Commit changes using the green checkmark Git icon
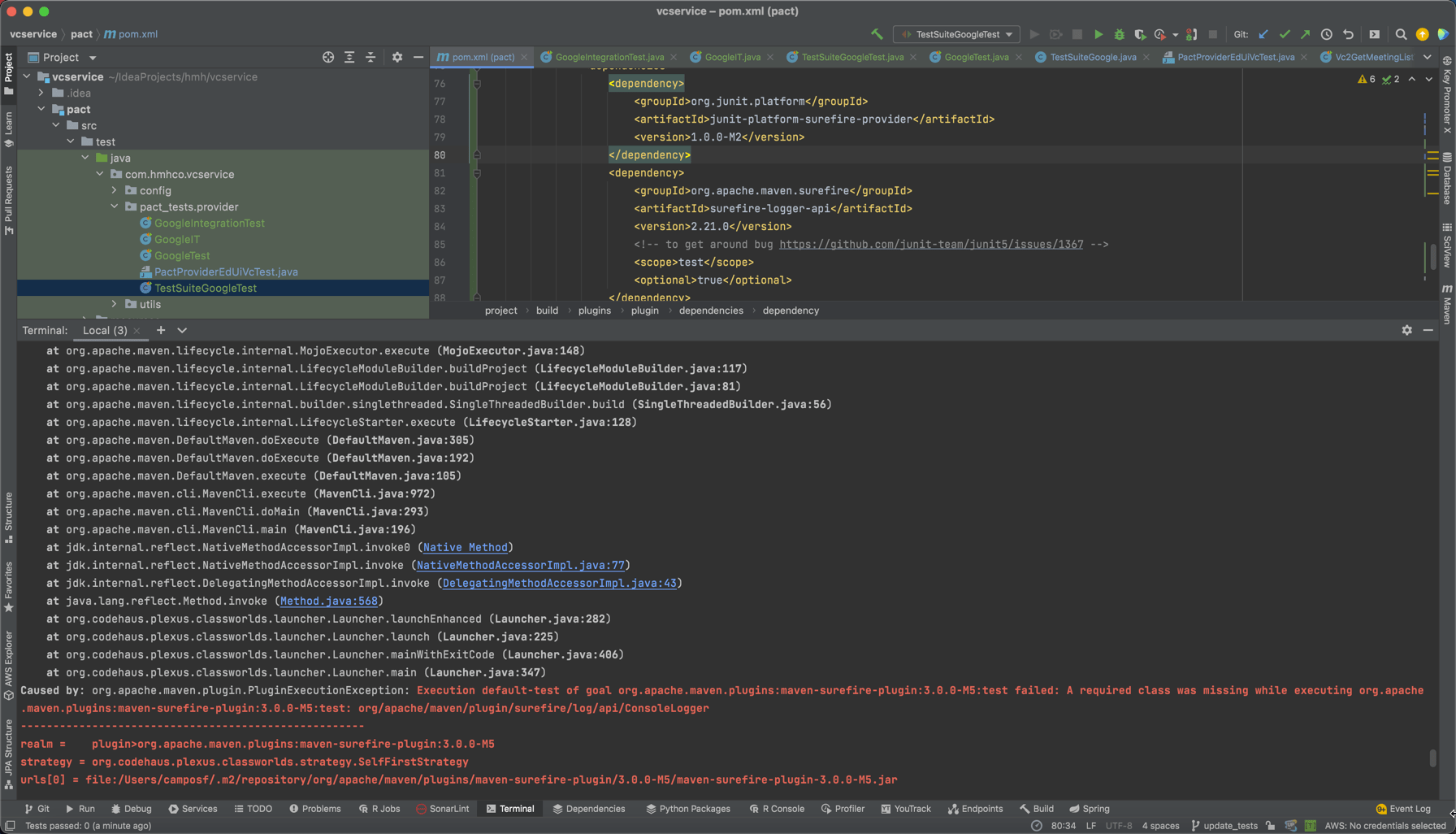1456x834 pixels. tap(1285, 34)
